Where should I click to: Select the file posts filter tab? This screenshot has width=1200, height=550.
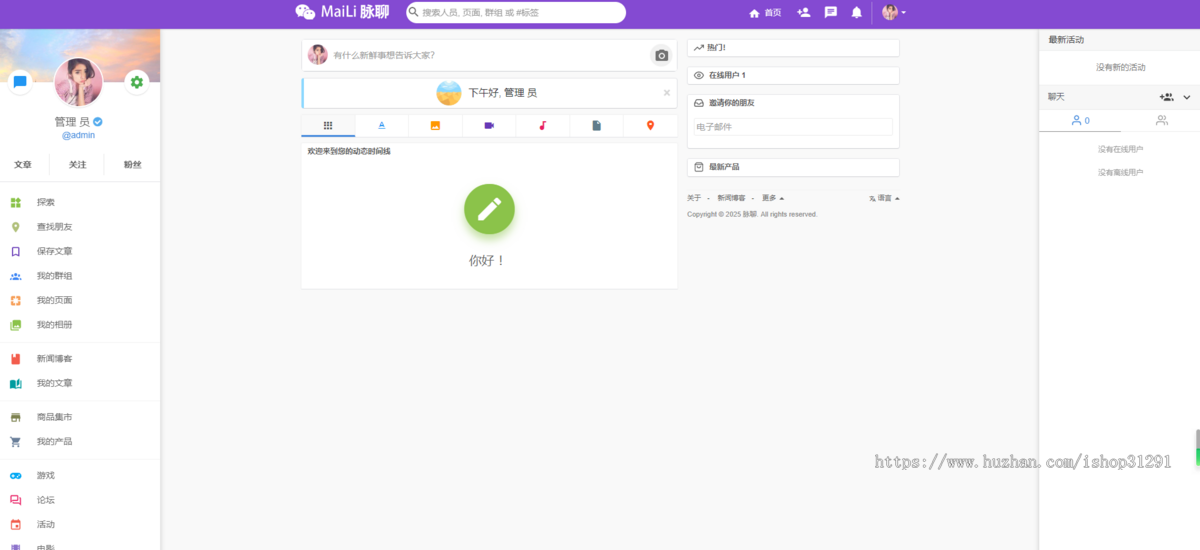(597, 125)
